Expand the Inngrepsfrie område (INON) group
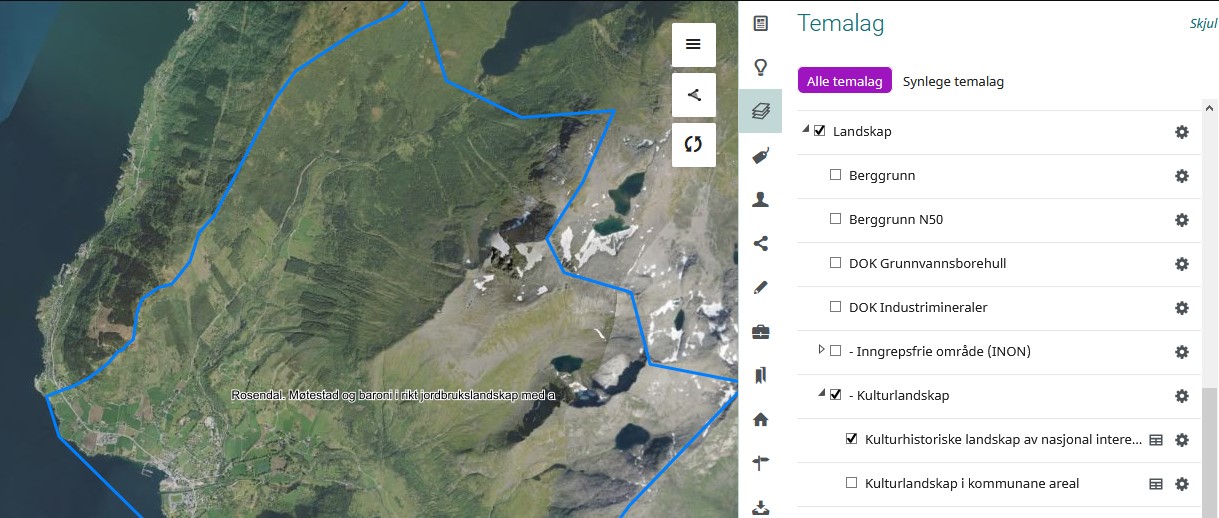The width and height of the screenshot is (1219, 518). click(821, 350)
